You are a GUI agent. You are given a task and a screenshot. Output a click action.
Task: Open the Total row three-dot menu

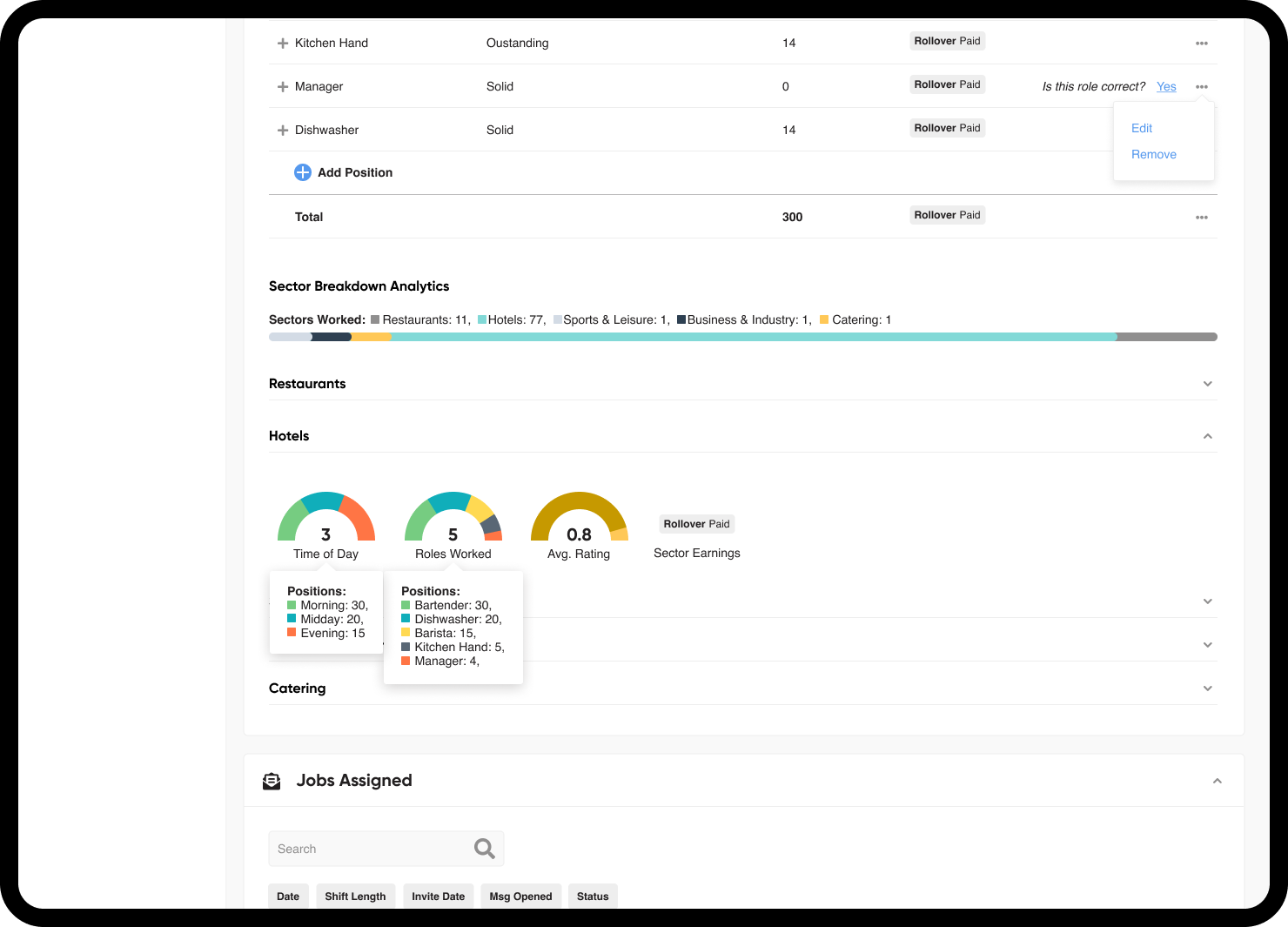tap(1202, 218)
